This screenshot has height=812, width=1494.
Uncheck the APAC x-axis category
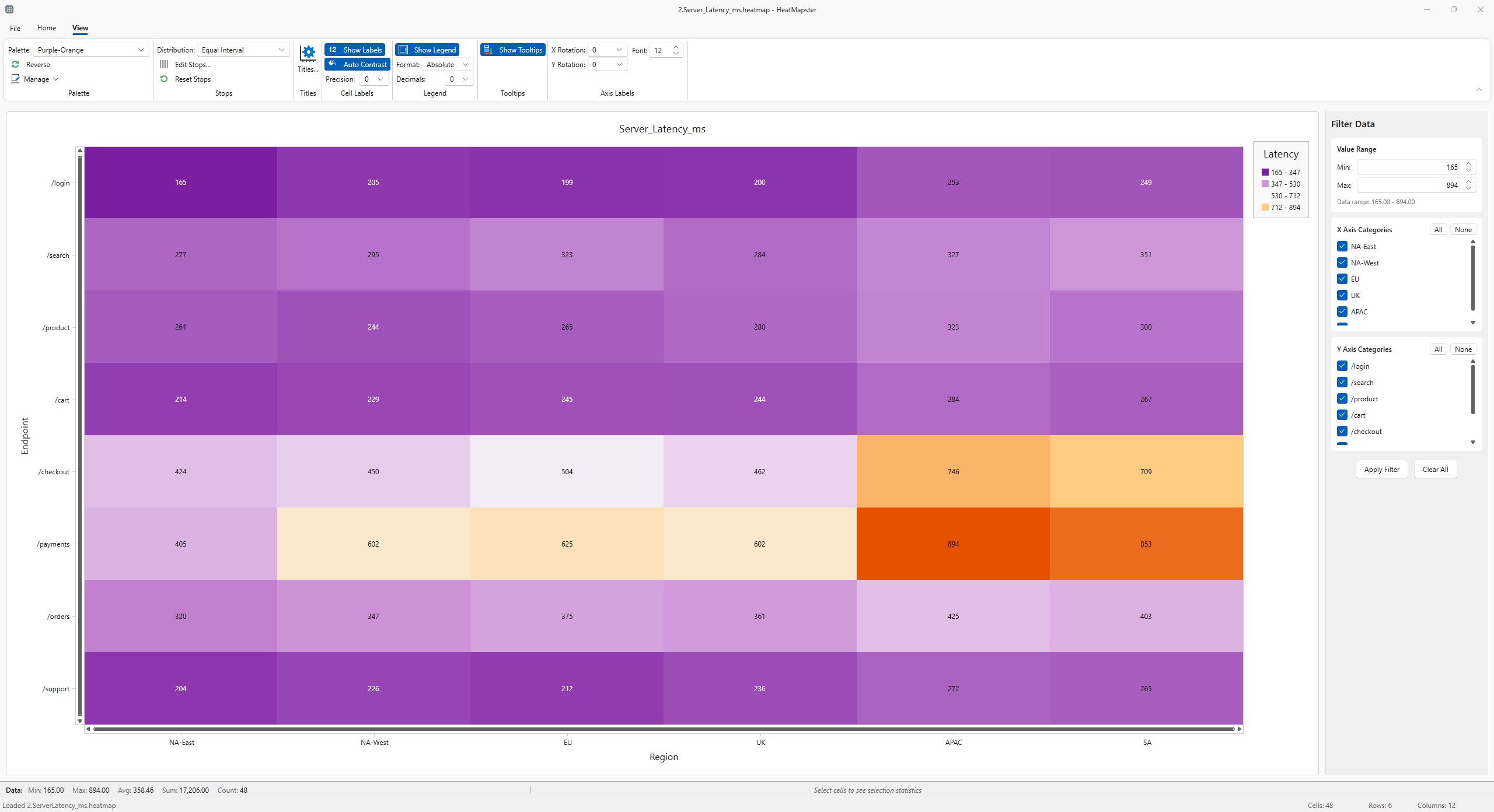point(1343,311)
